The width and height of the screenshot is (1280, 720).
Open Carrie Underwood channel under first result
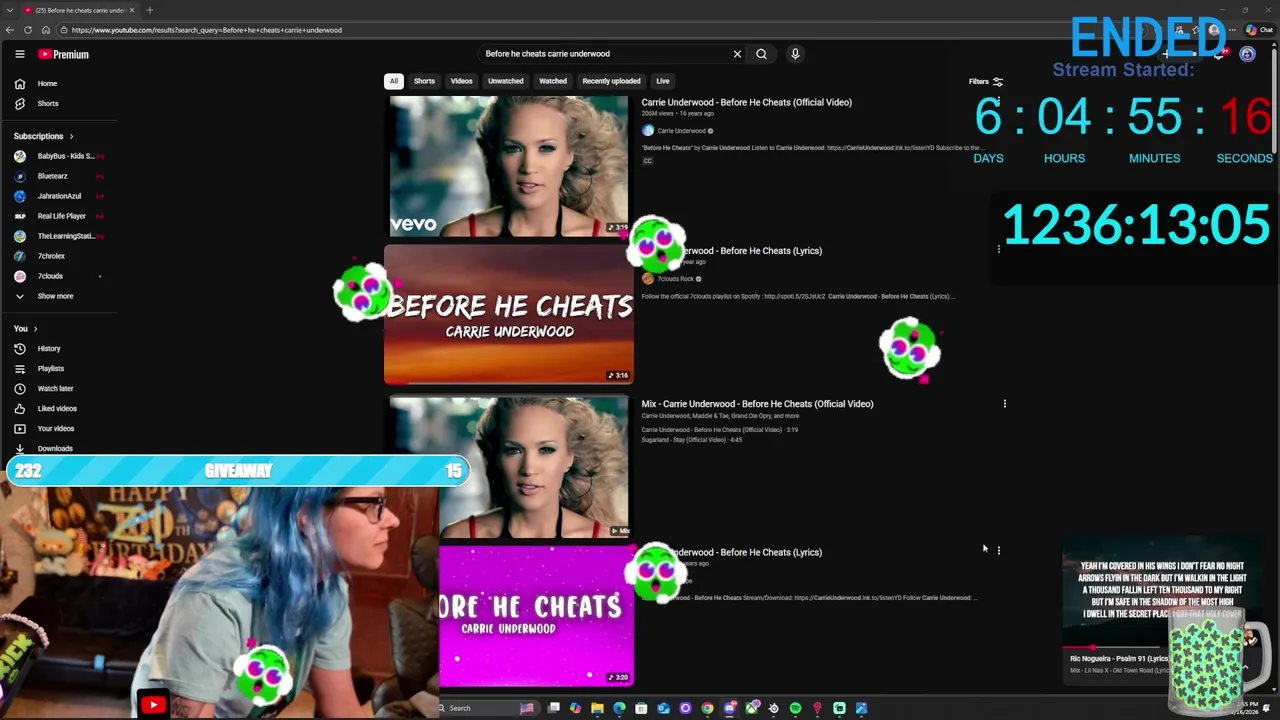pos(681,131)
